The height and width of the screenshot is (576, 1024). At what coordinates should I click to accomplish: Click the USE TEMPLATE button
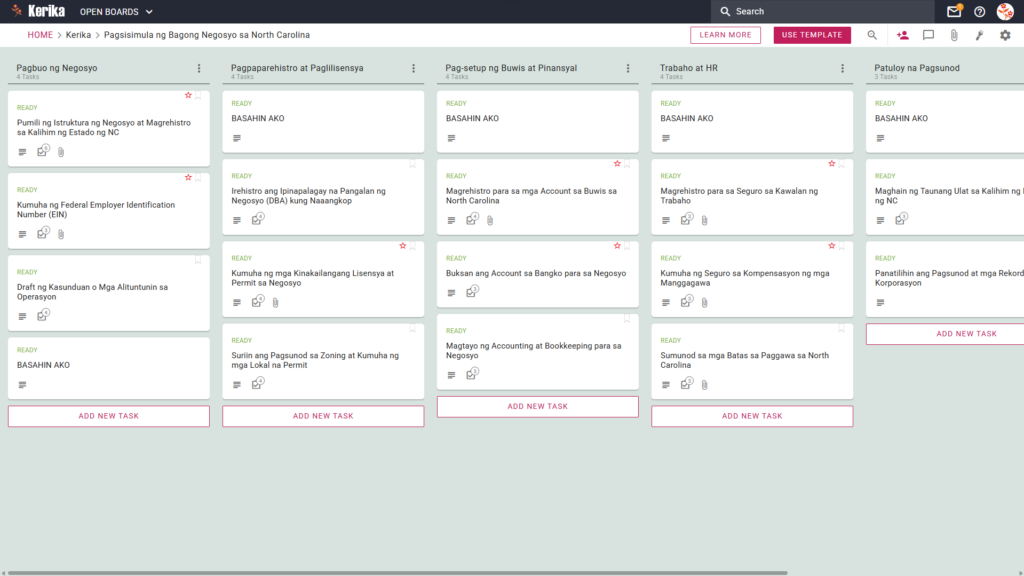pos(812,35)
